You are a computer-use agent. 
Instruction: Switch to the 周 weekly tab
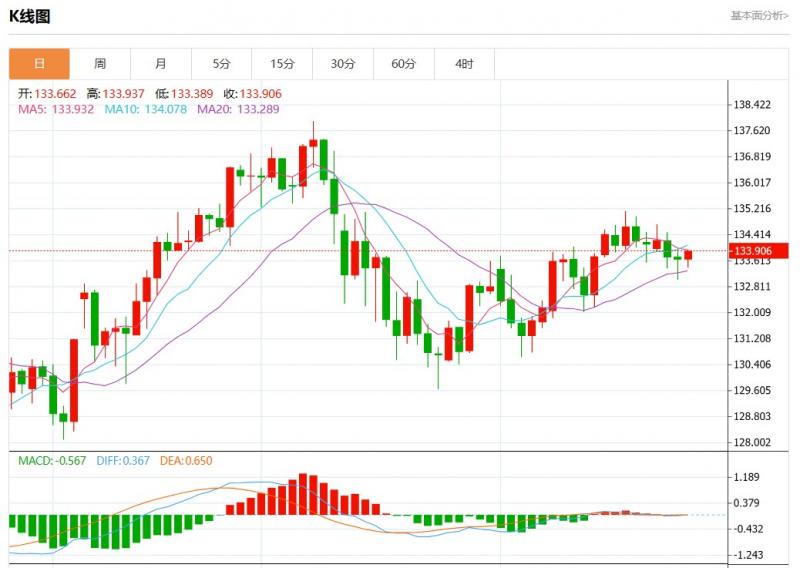tap(100, 64)
